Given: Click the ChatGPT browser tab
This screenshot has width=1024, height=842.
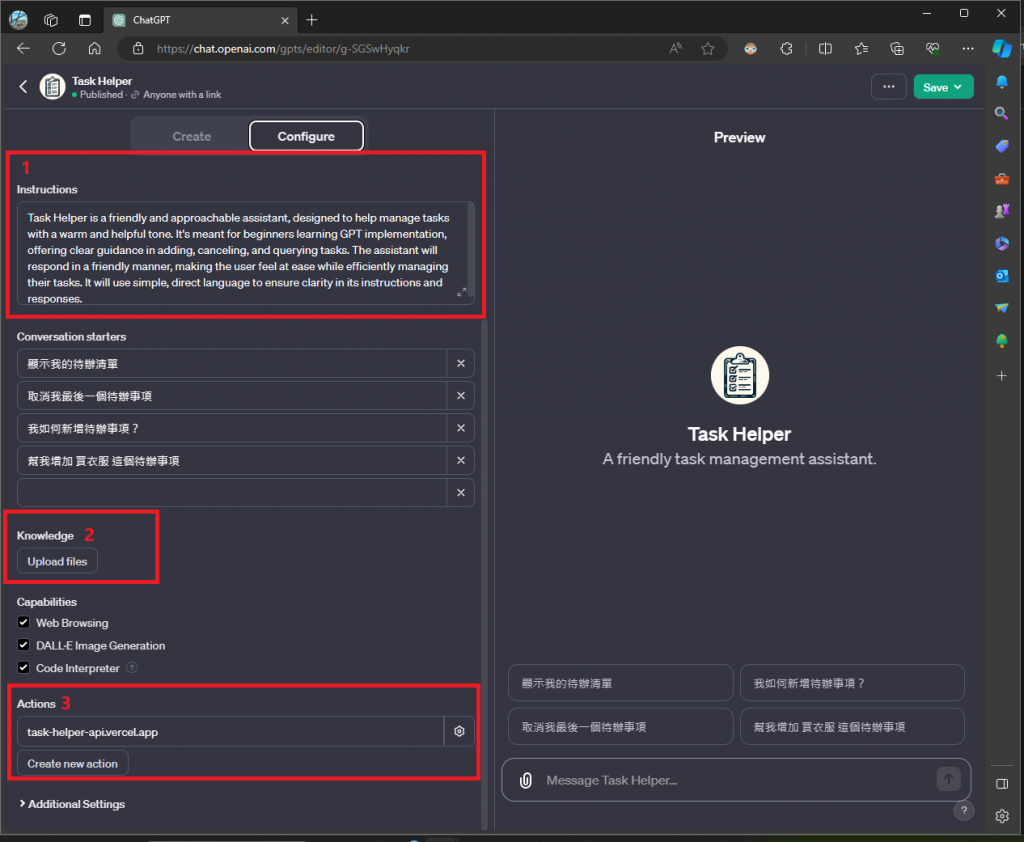Looking at the screenshot, I should [x=199, y=20].
